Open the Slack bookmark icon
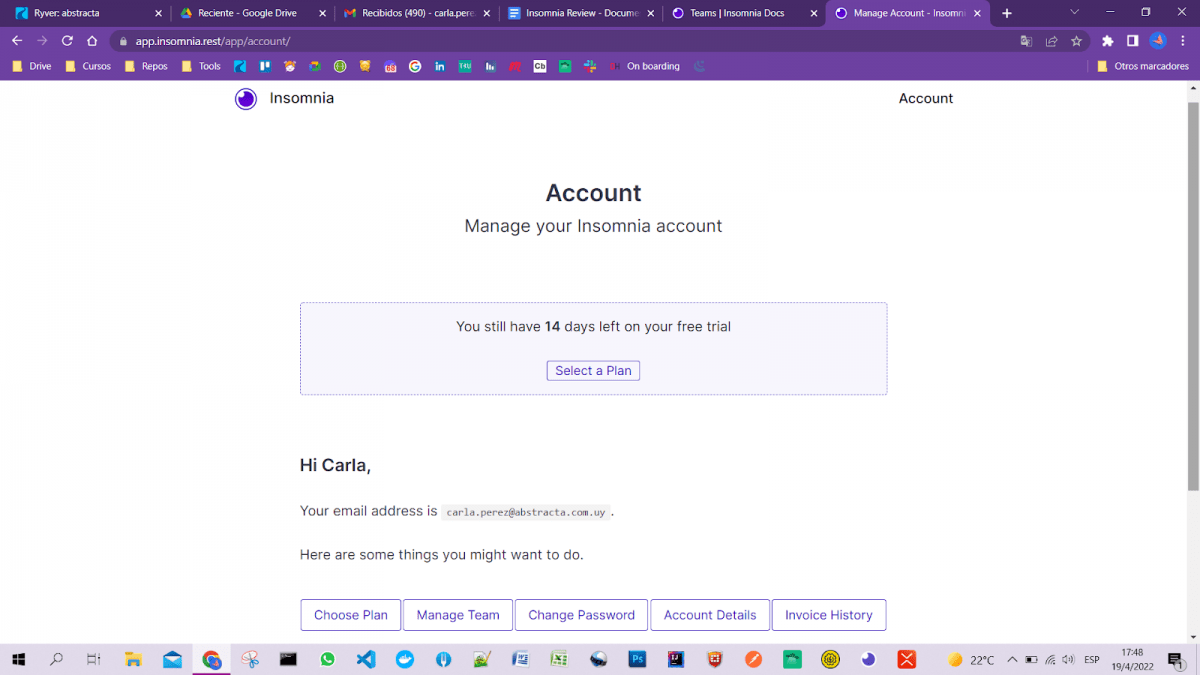 (590, 67)
